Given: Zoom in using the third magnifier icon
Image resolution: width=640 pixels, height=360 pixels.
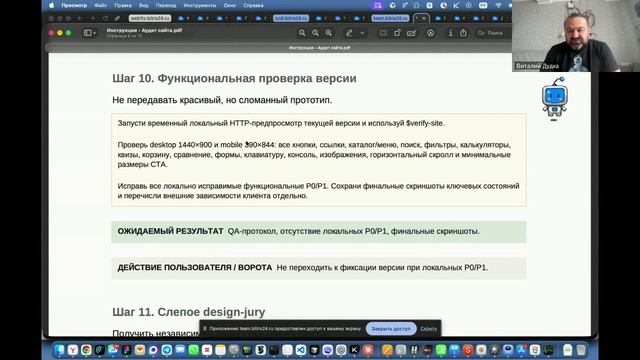Looking at the screenshot, I should (x=329, y=33).
